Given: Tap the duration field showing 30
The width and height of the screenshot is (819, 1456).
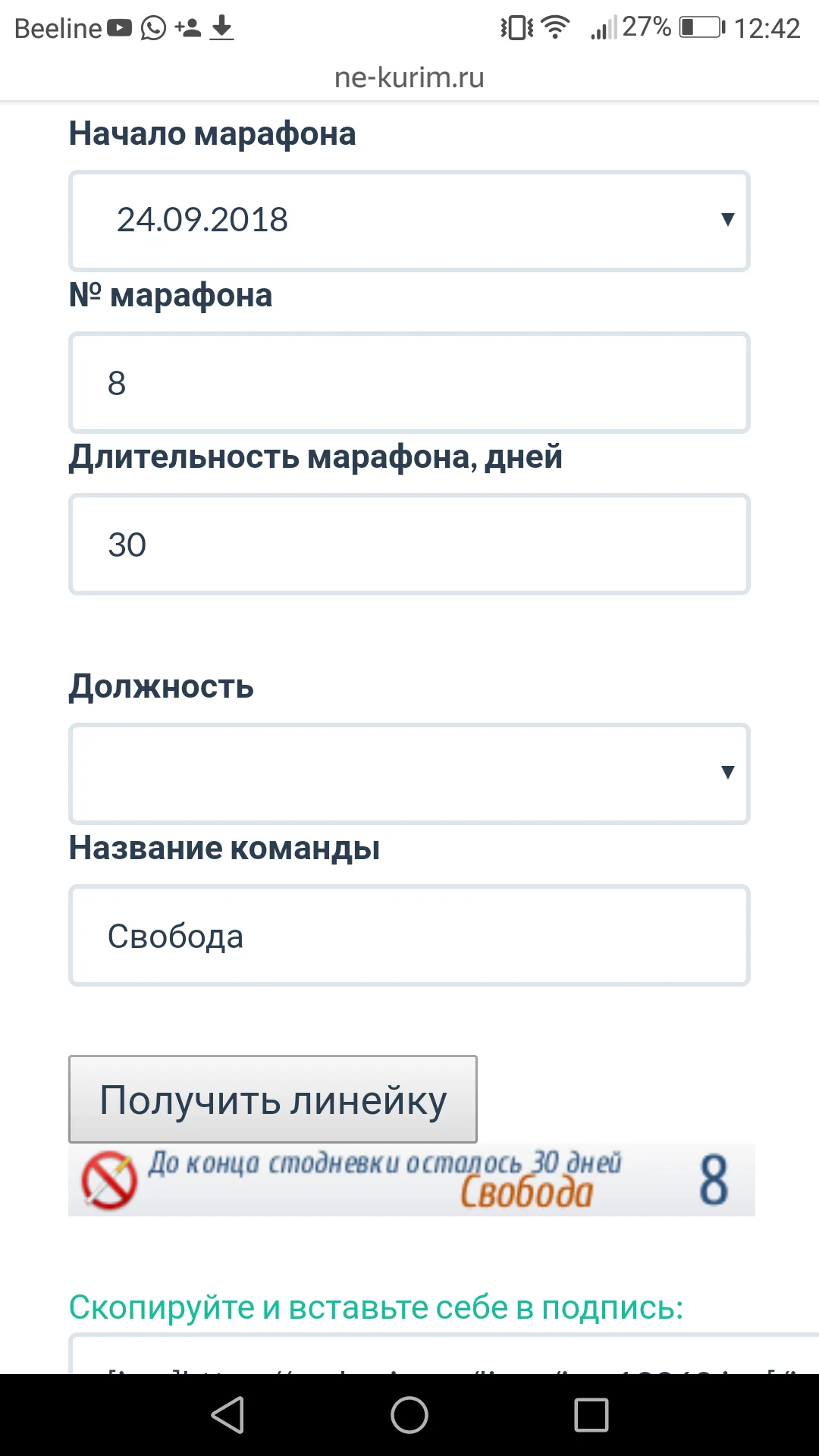Looking at the screenshot, I should (x=409, y=544).
